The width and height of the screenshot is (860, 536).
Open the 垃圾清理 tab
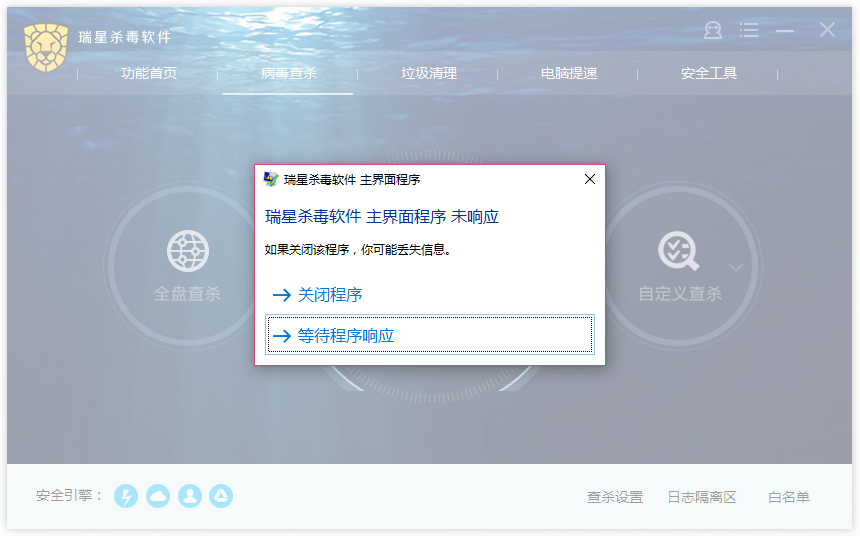point(429,73)
